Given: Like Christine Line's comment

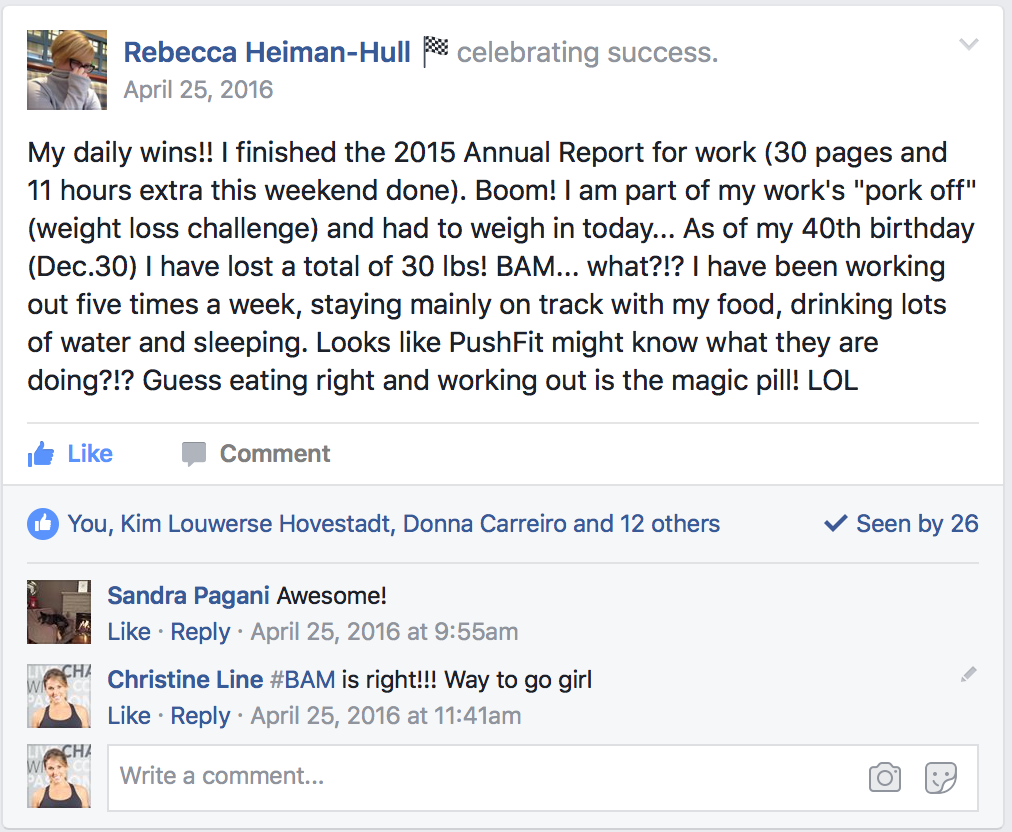Looking at the screenshot, I should tap(129, 716).
